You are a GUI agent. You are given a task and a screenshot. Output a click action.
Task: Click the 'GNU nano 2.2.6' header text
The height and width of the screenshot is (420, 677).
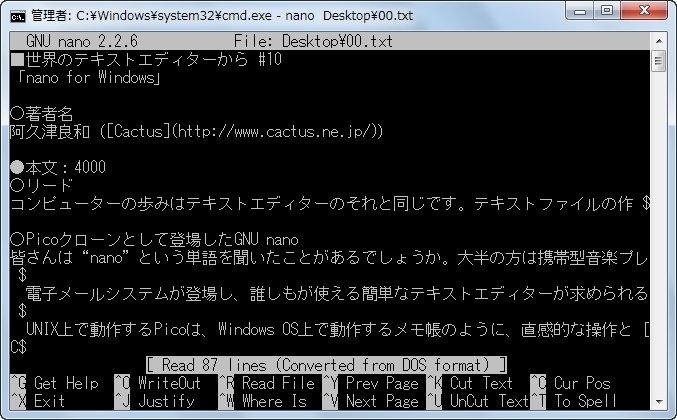[x=82, y=41]
